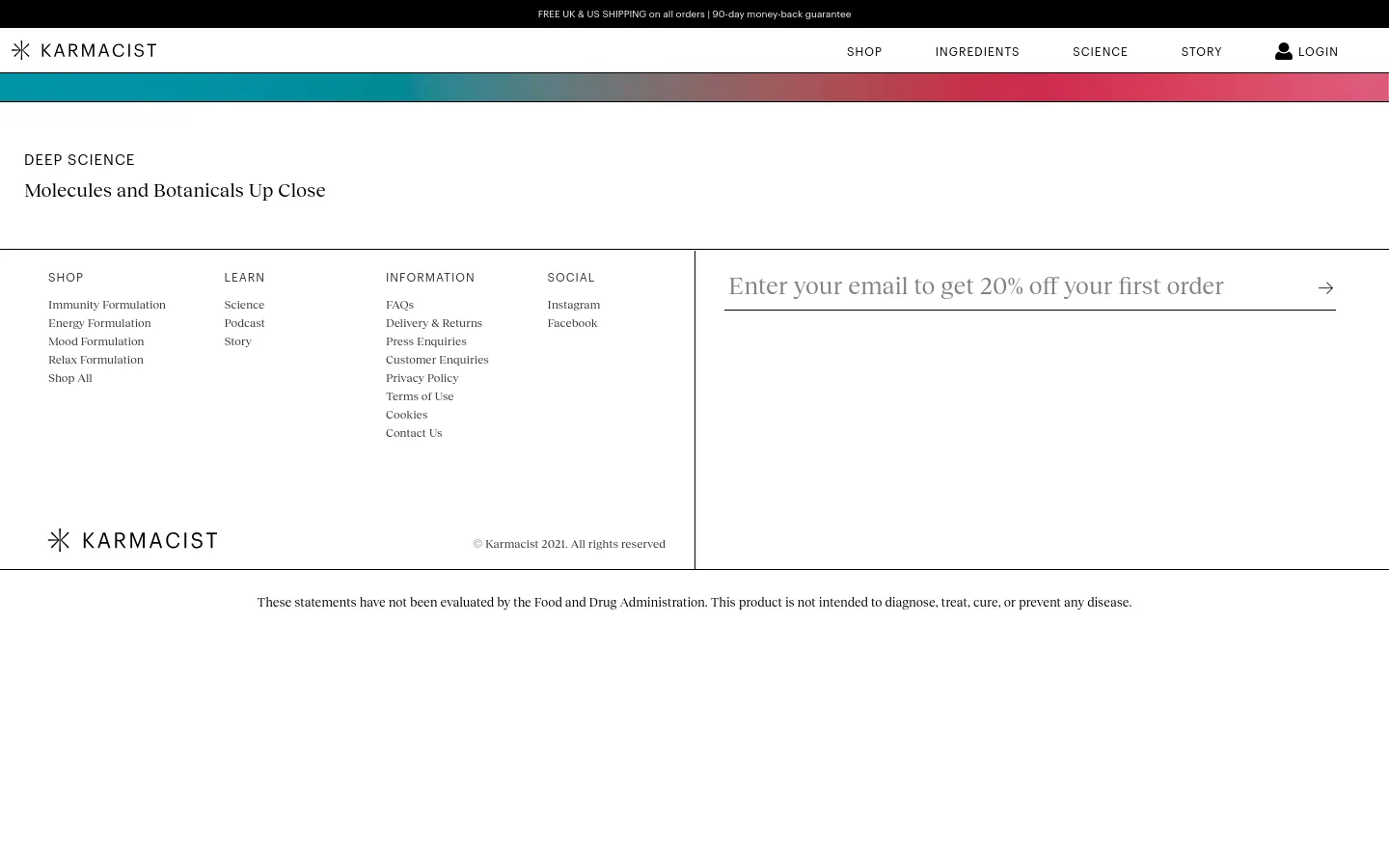This screenshot has width=1389, height=868.
Task: Open the Ingredients nav item
Action: point(977,52)
